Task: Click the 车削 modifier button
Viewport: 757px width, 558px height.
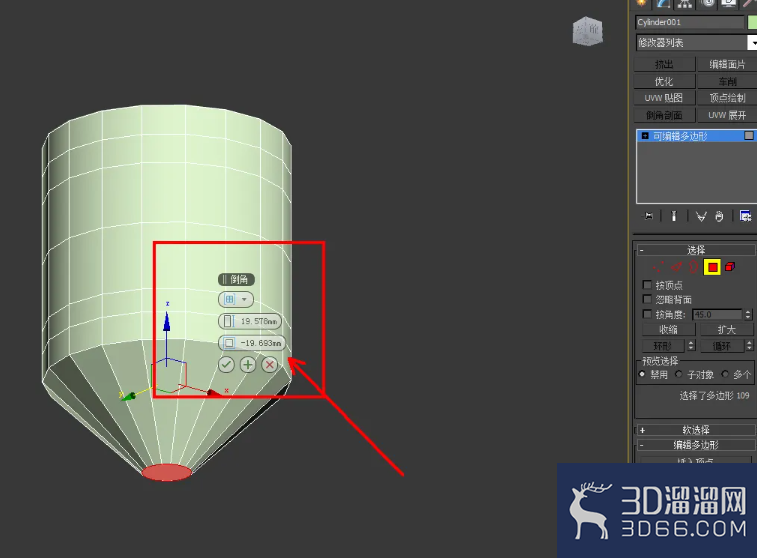Action: coord(727,81)
